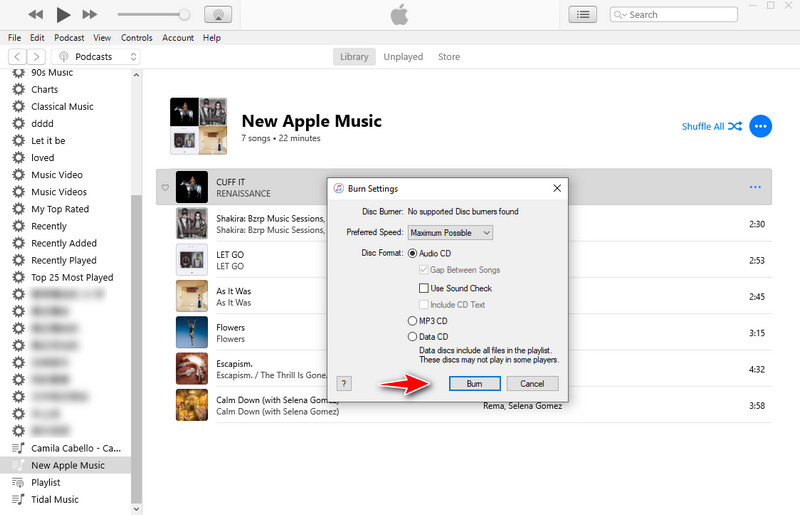
Task: Click the sidebar scroll up arrow
Action: pos(136,75)
